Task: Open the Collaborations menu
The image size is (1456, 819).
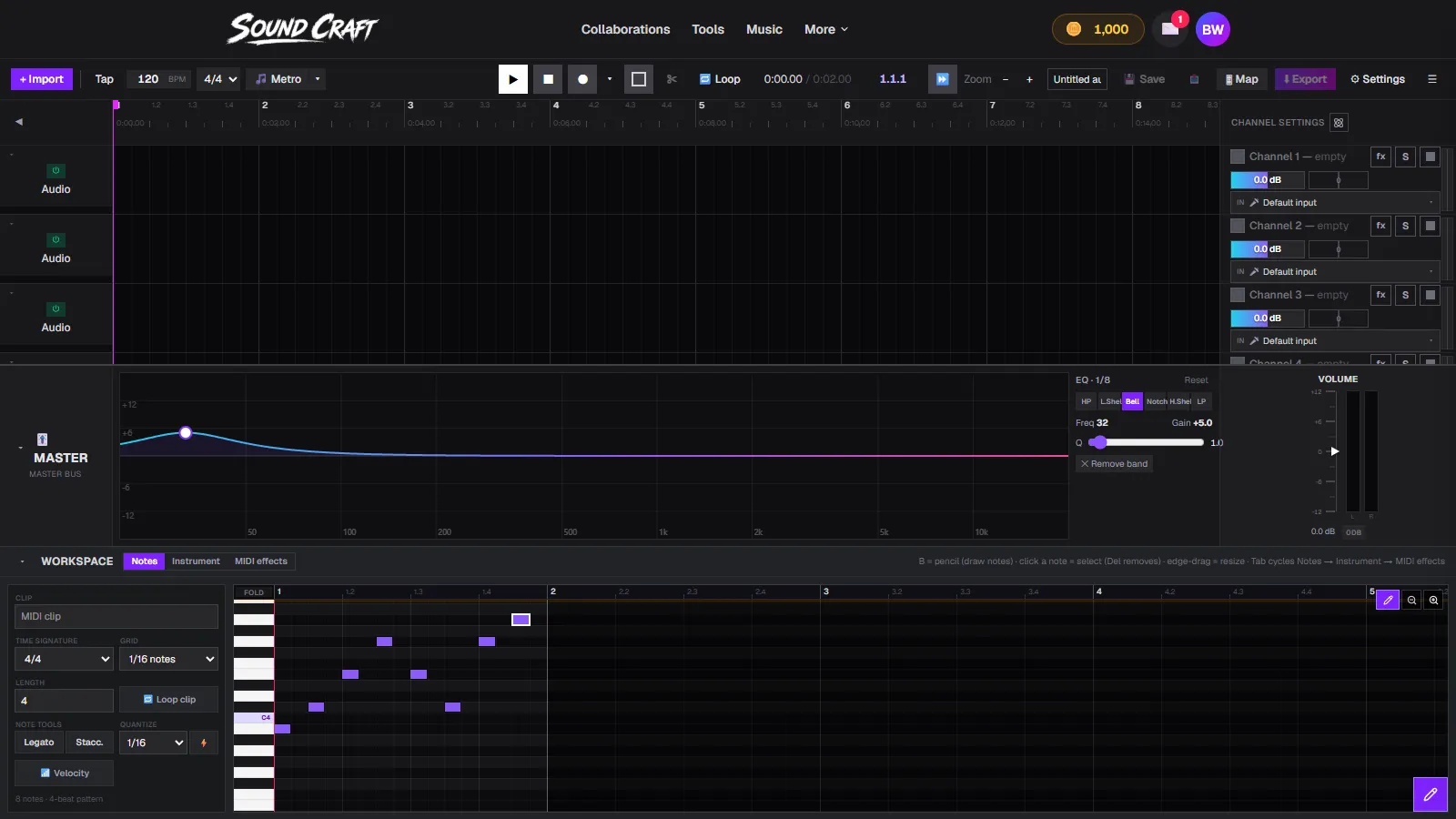Action: [626, 29]
